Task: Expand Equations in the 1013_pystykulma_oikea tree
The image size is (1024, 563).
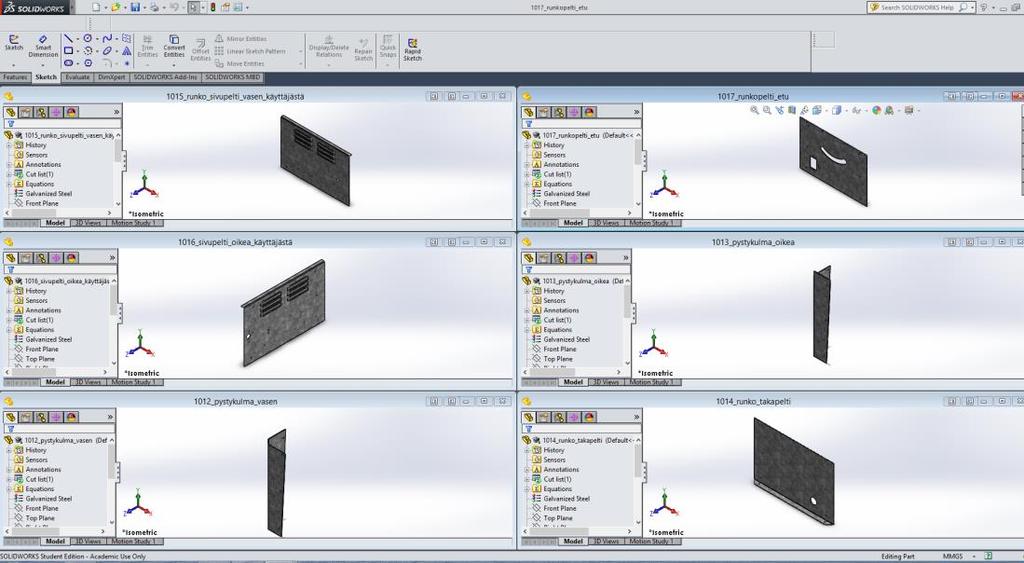Action: [527, 330]
